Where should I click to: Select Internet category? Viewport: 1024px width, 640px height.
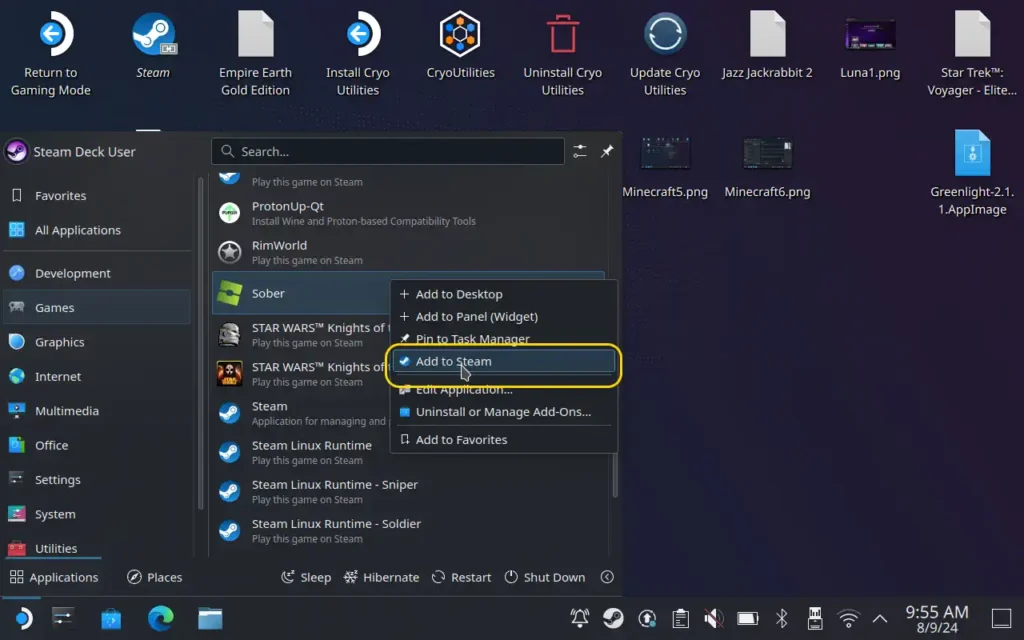(97, 376)
